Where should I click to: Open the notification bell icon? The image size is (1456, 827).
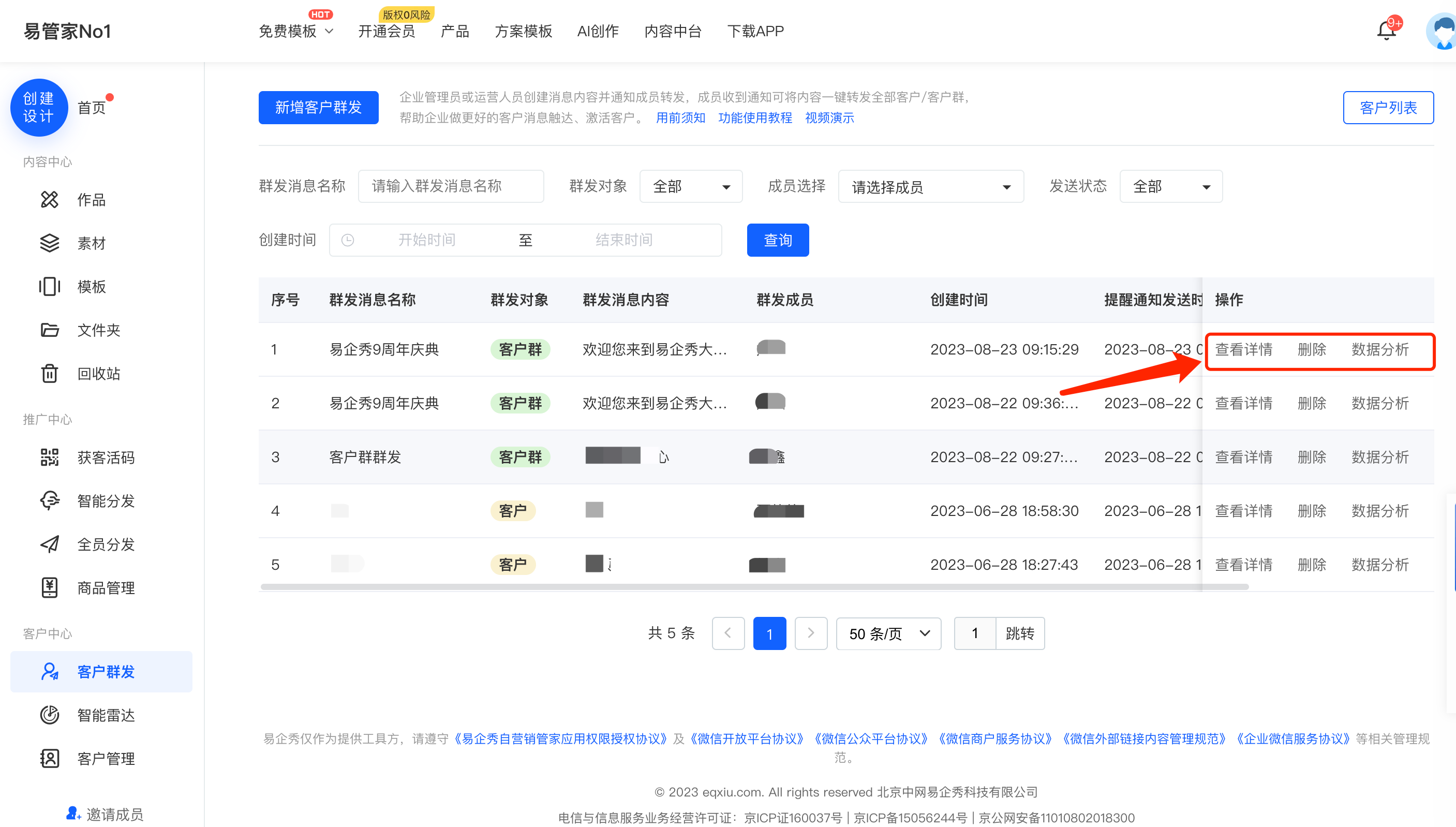[x=1386, y=31]
